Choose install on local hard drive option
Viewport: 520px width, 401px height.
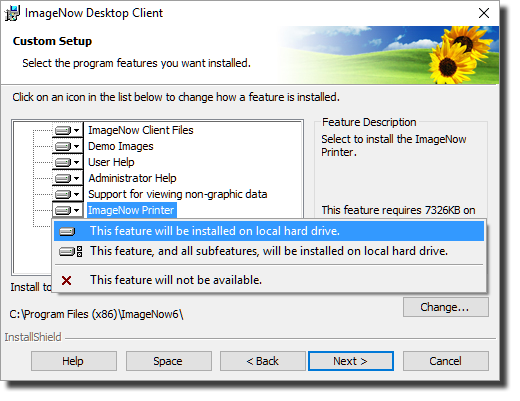269,231
